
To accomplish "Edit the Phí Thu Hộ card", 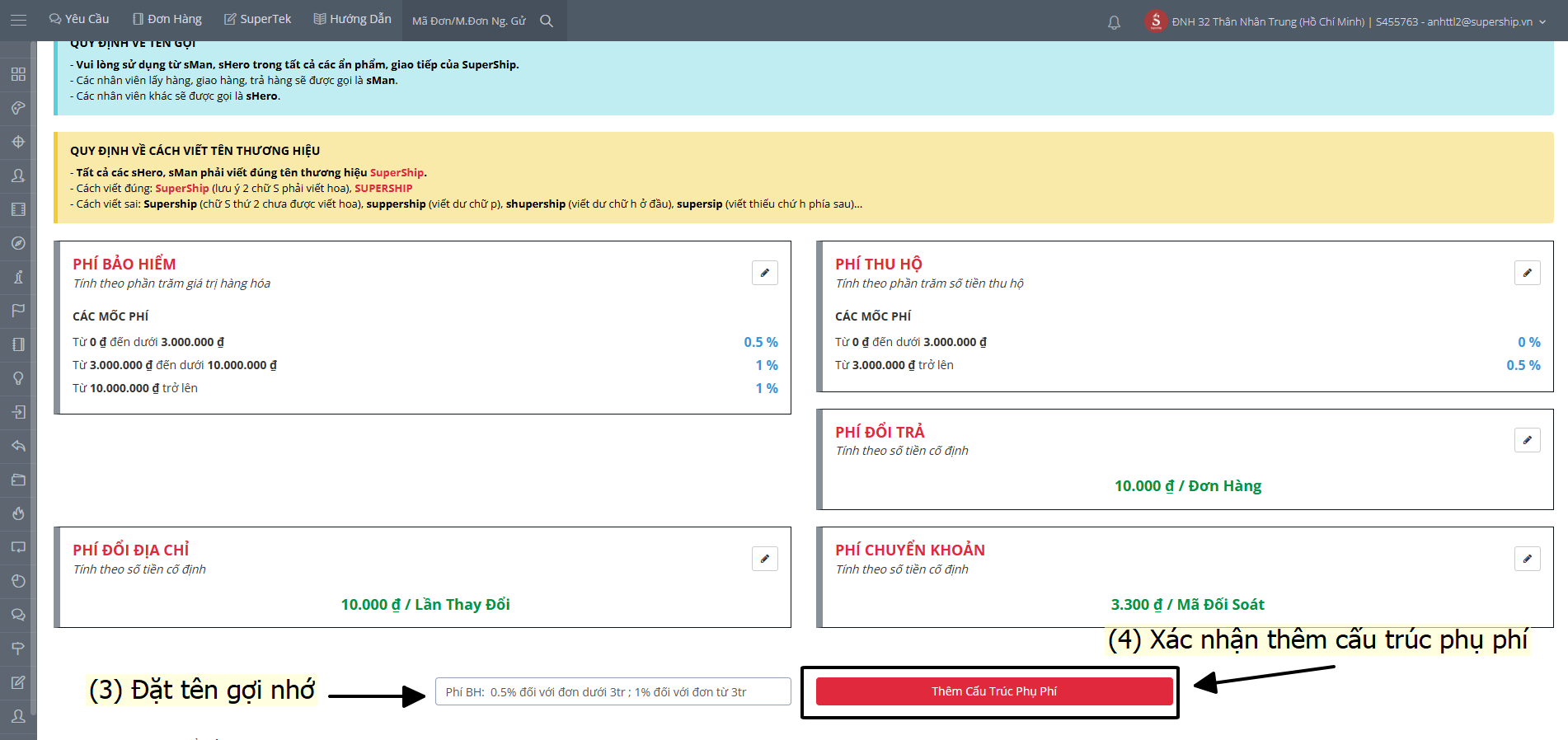I will point(1527,273).
